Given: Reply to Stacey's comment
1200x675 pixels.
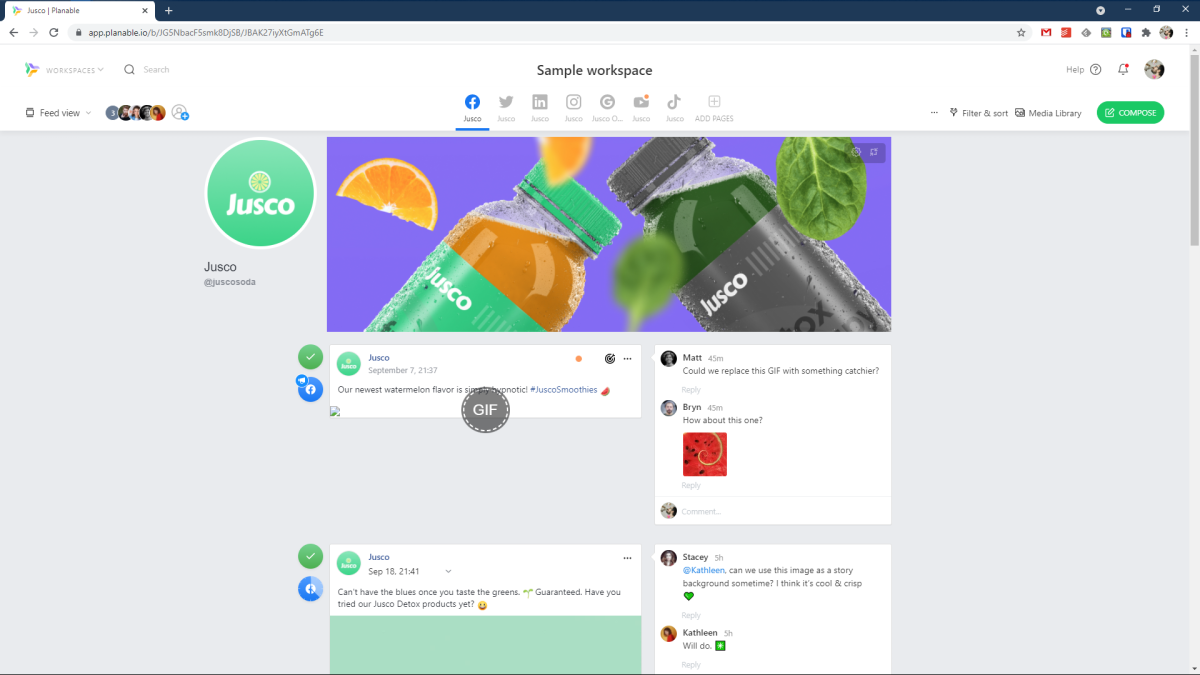Looking at the screenshot, I should coord(691,615).
